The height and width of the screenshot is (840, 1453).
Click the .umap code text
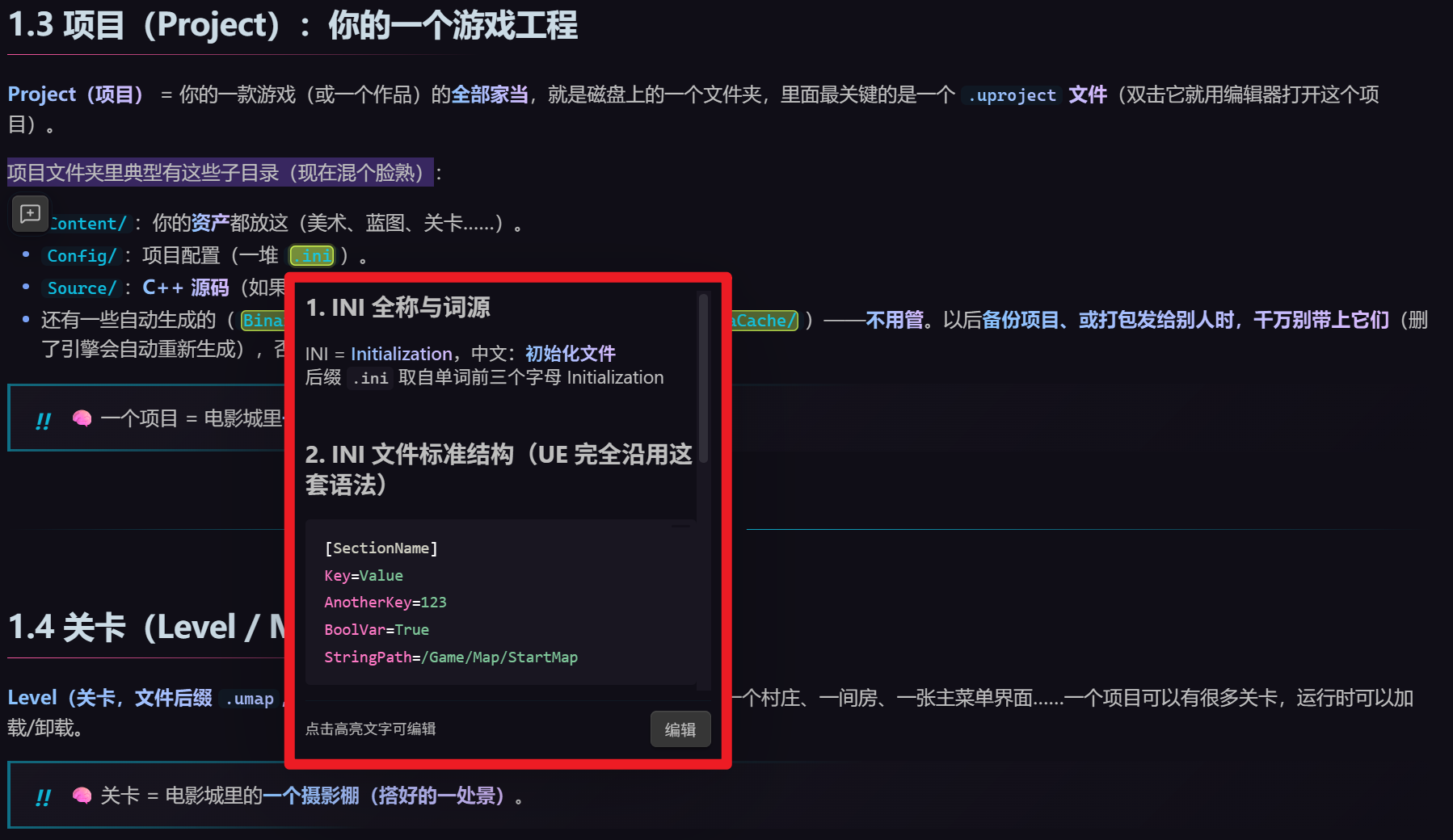pyautogui.click(x=250, y=699)
